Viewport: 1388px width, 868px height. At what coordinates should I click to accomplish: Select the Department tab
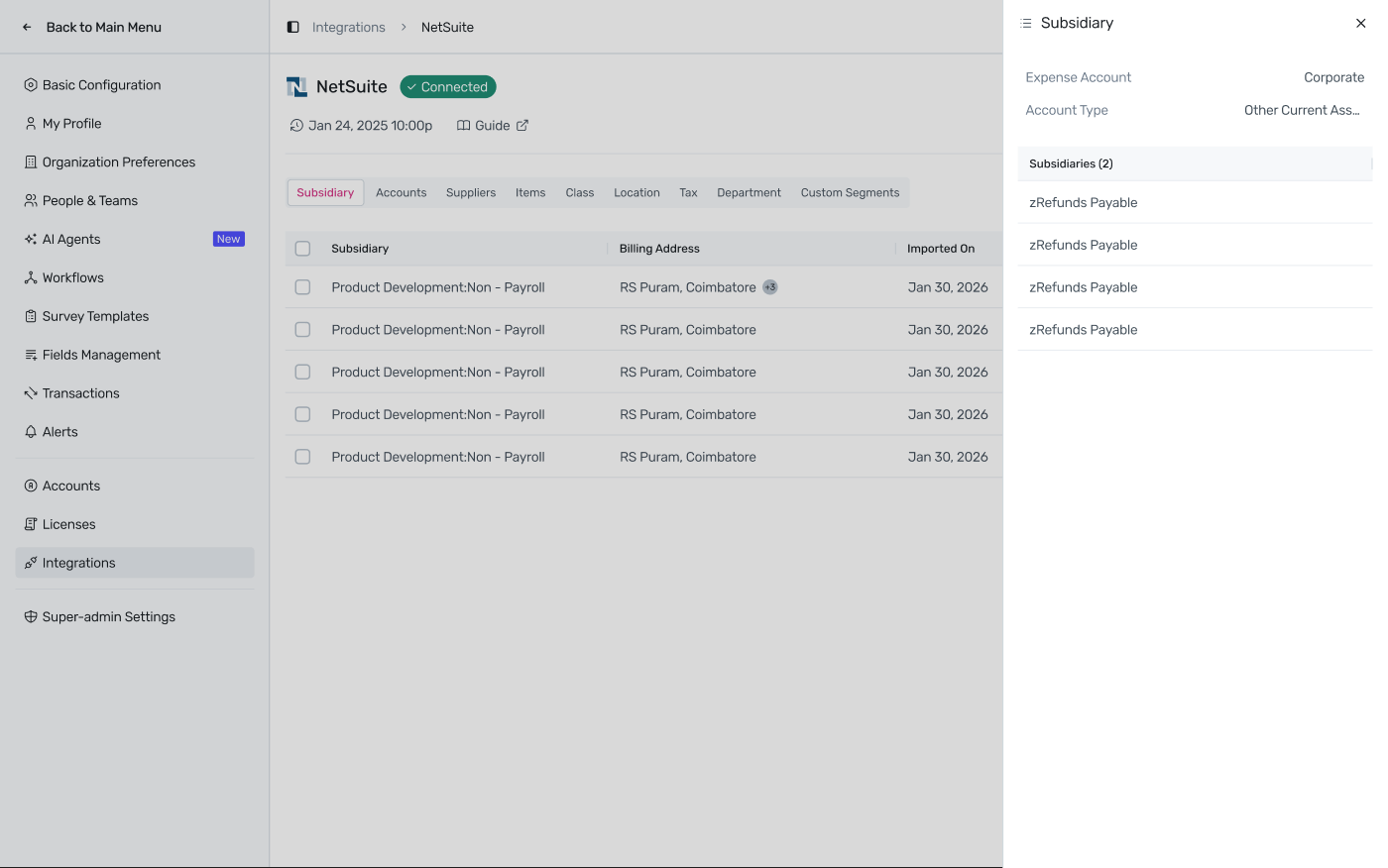(750, 193)
